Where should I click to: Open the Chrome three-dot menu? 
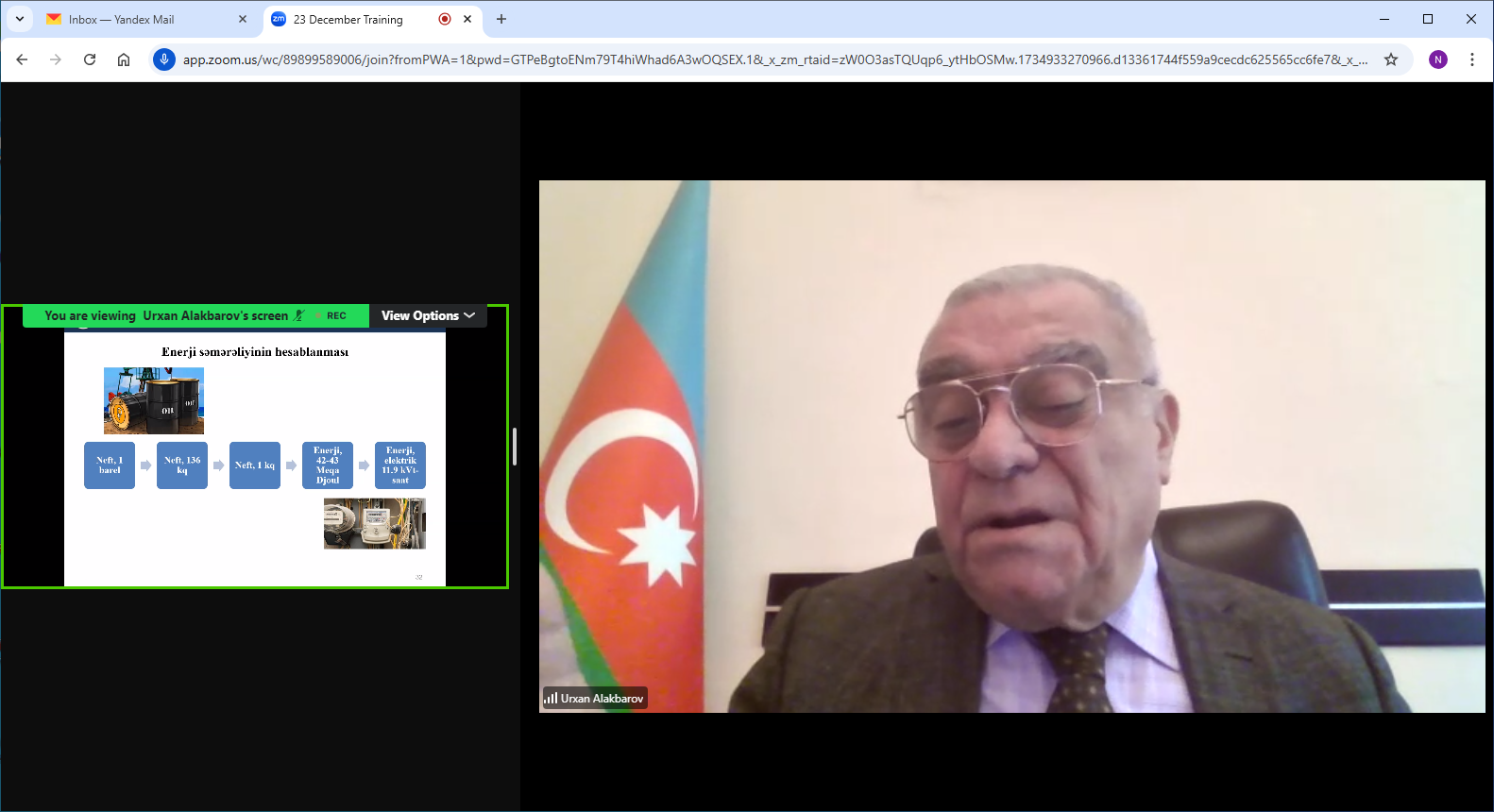[x=1472, y=59]
